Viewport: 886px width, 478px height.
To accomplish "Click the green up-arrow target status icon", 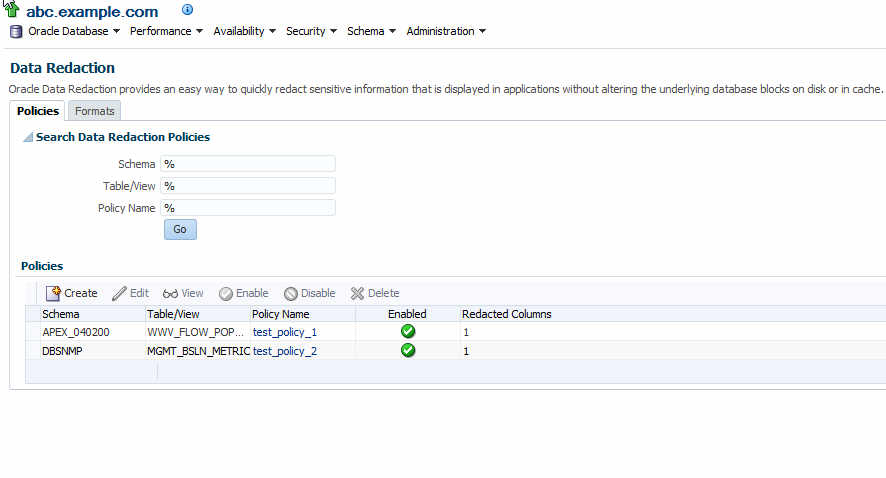I will (12, 11).
